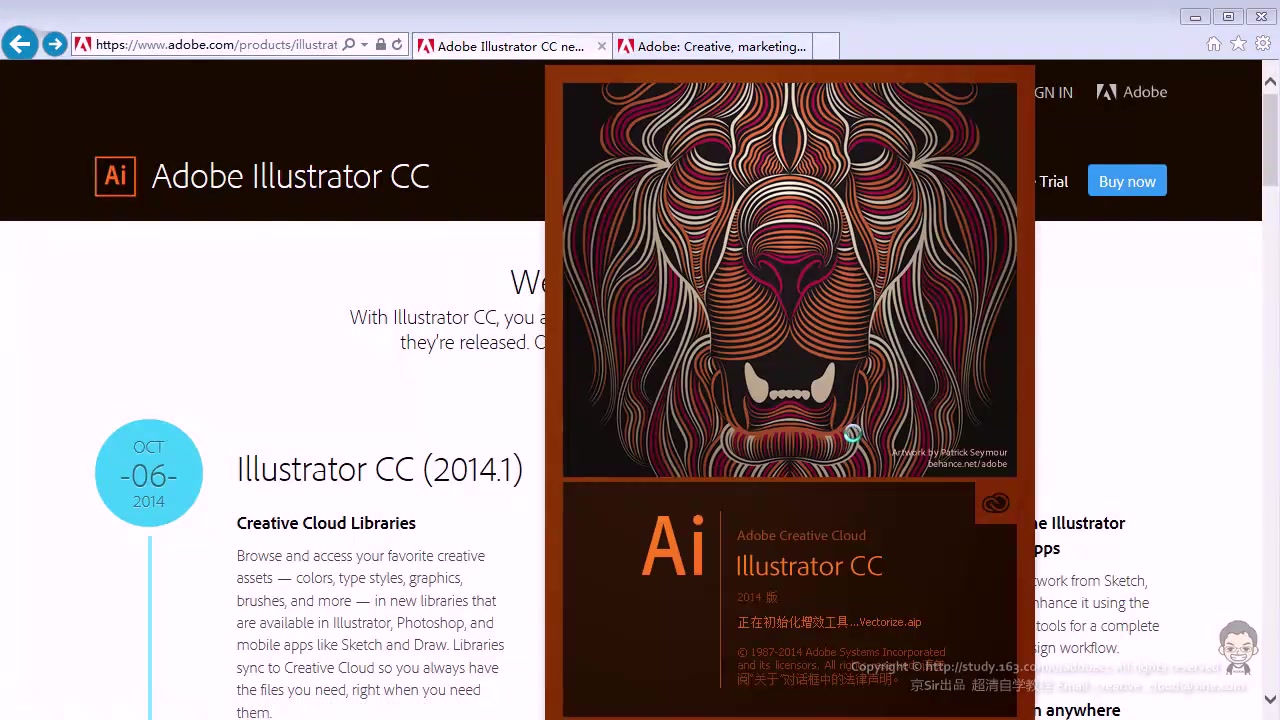Click the browser back arrow button
Viewport: 1280px width, 720px height.
coord(20,44)
